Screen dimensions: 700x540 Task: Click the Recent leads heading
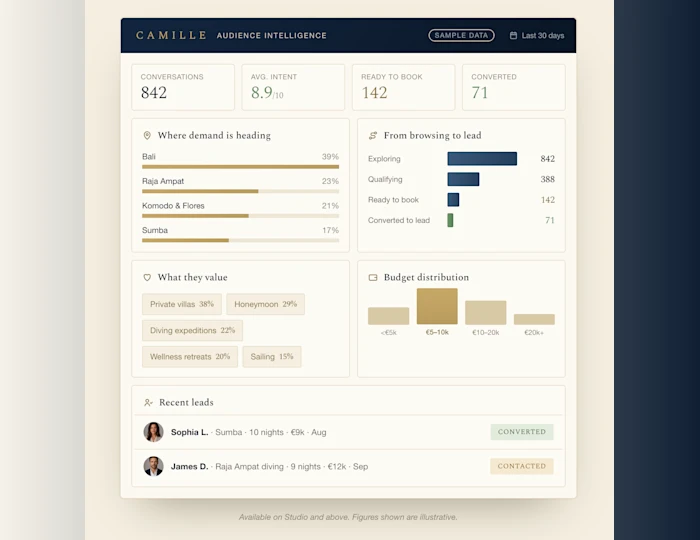(186, 403)
